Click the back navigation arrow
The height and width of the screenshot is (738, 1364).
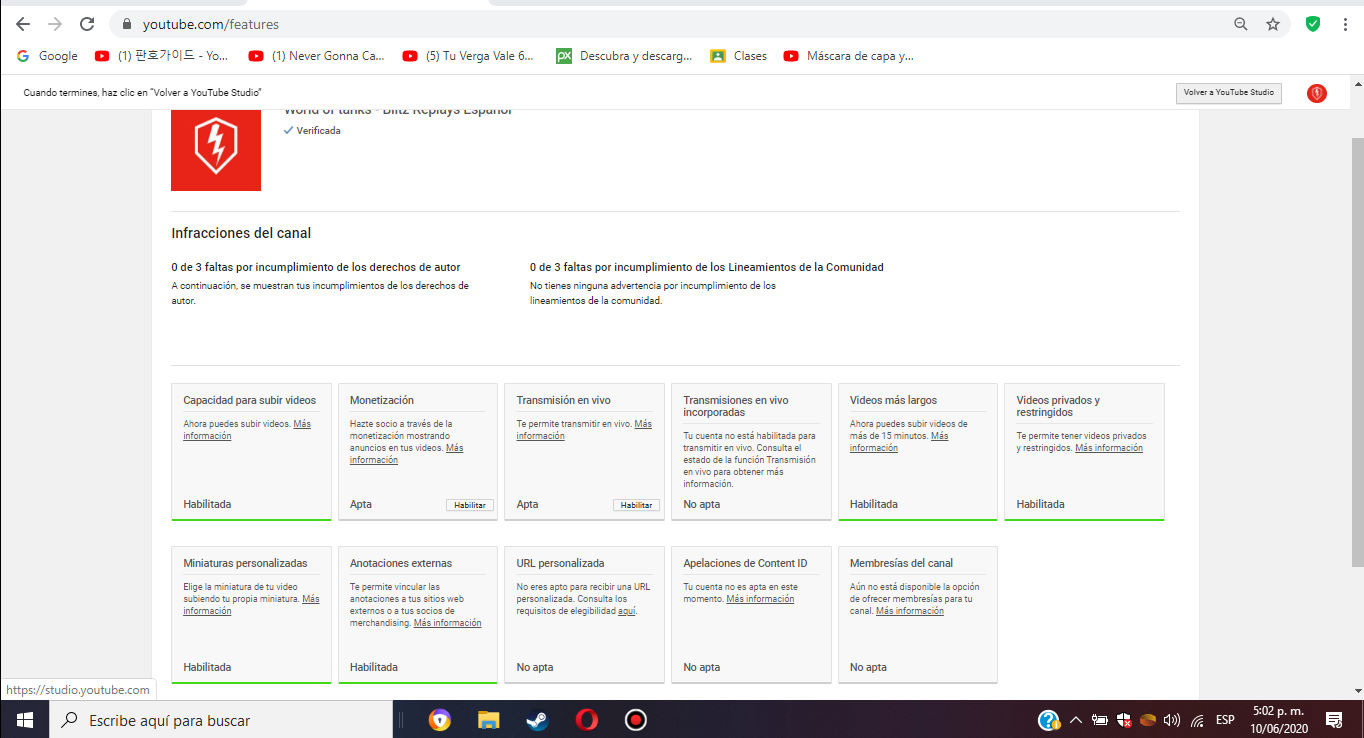click(21, 23)
